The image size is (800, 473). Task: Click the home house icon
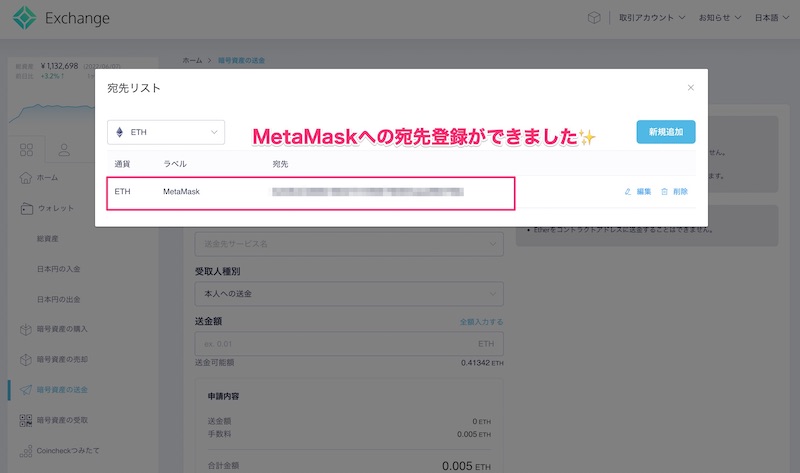26,178
